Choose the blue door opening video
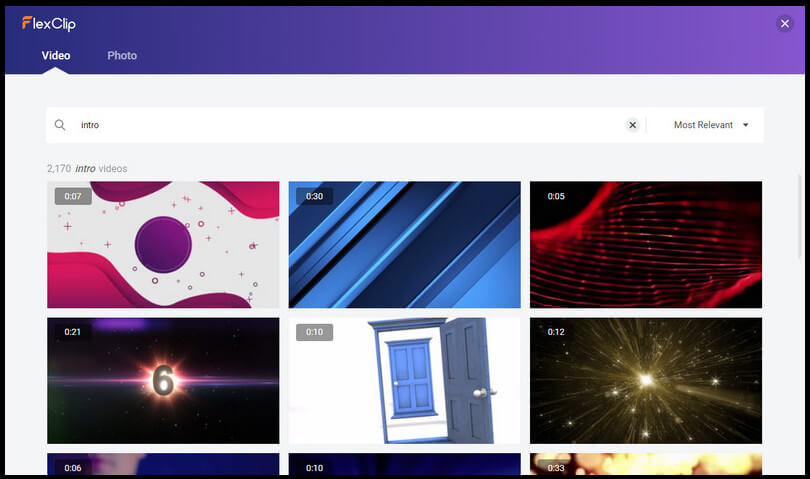 click(x=404, y=381)
